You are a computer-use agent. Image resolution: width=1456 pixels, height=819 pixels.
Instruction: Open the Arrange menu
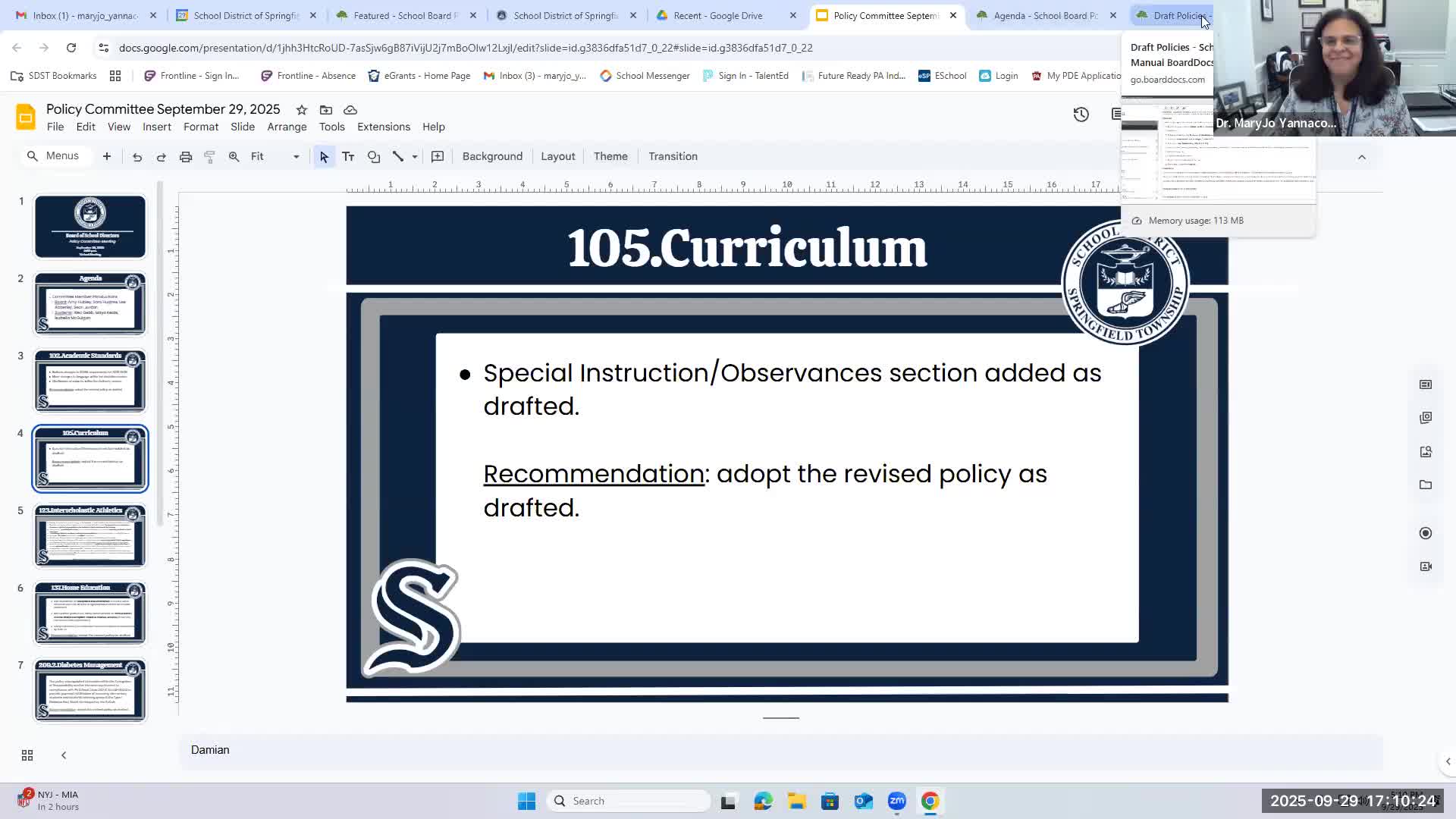click(287, 127)
